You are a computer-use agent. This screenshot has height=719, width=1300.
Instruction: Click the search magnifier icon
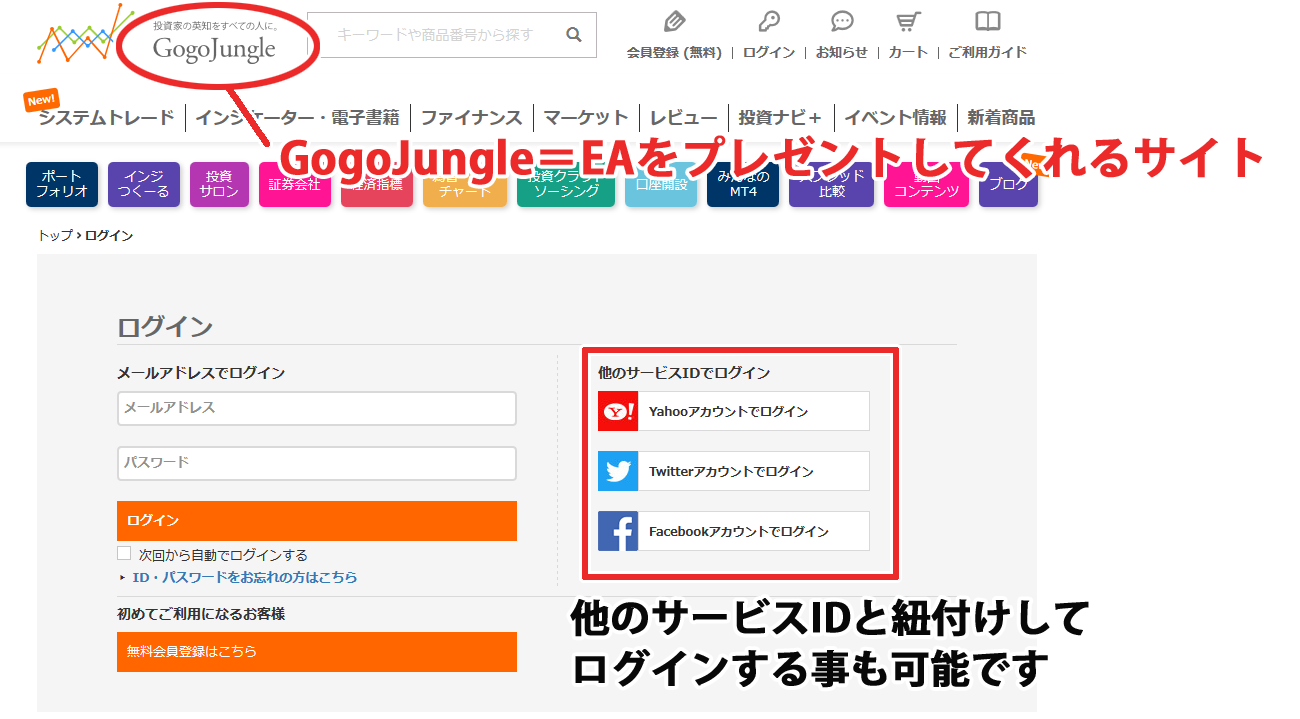pos(574,35)
